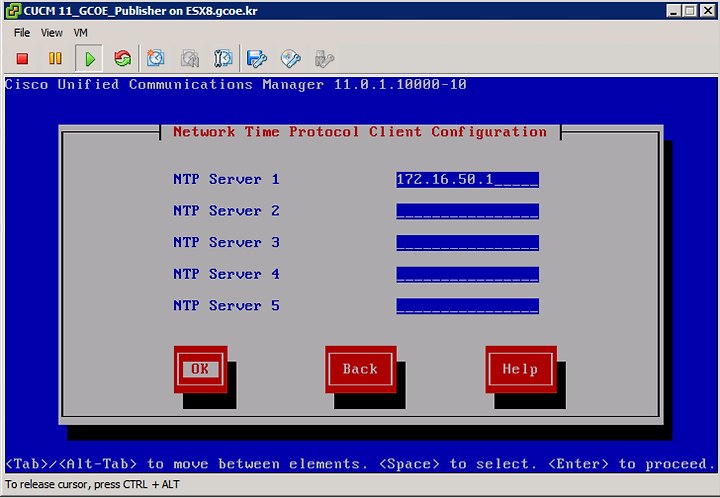720x498 pixels.
Task: Focus the NTP Server 4 field
Action: pos(467,274)
